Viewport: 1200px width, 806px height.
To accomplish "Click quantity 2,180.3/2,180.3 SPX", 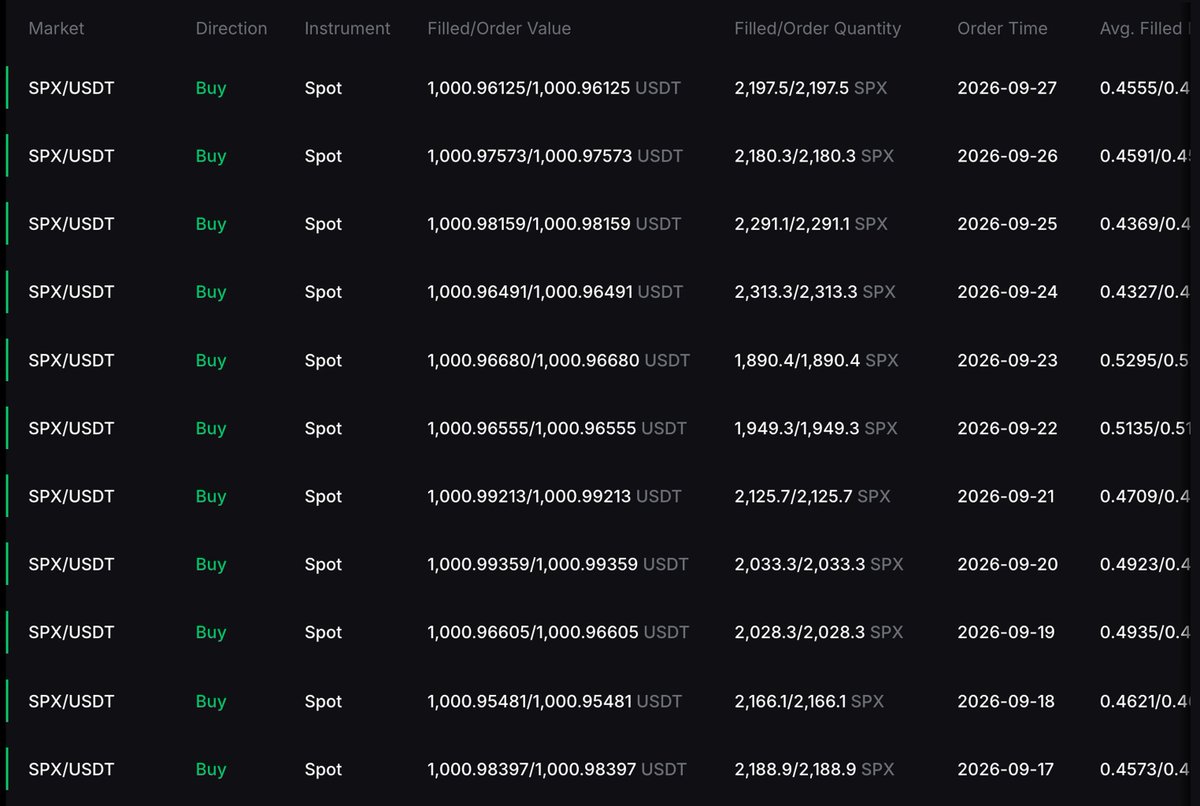I will 814,156.
